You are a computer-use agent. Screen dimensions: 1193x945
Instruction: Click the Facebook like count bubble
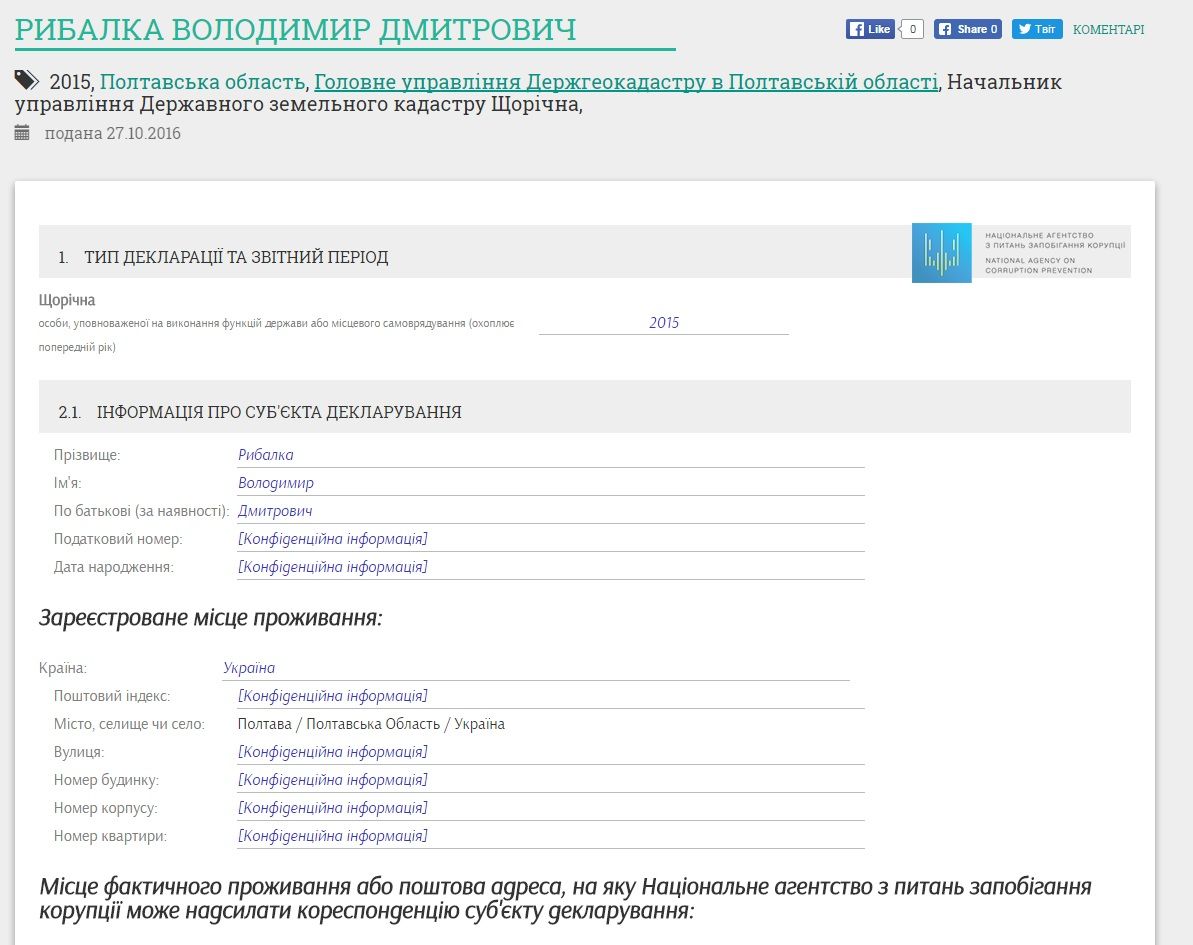click(x=912, y=29)
